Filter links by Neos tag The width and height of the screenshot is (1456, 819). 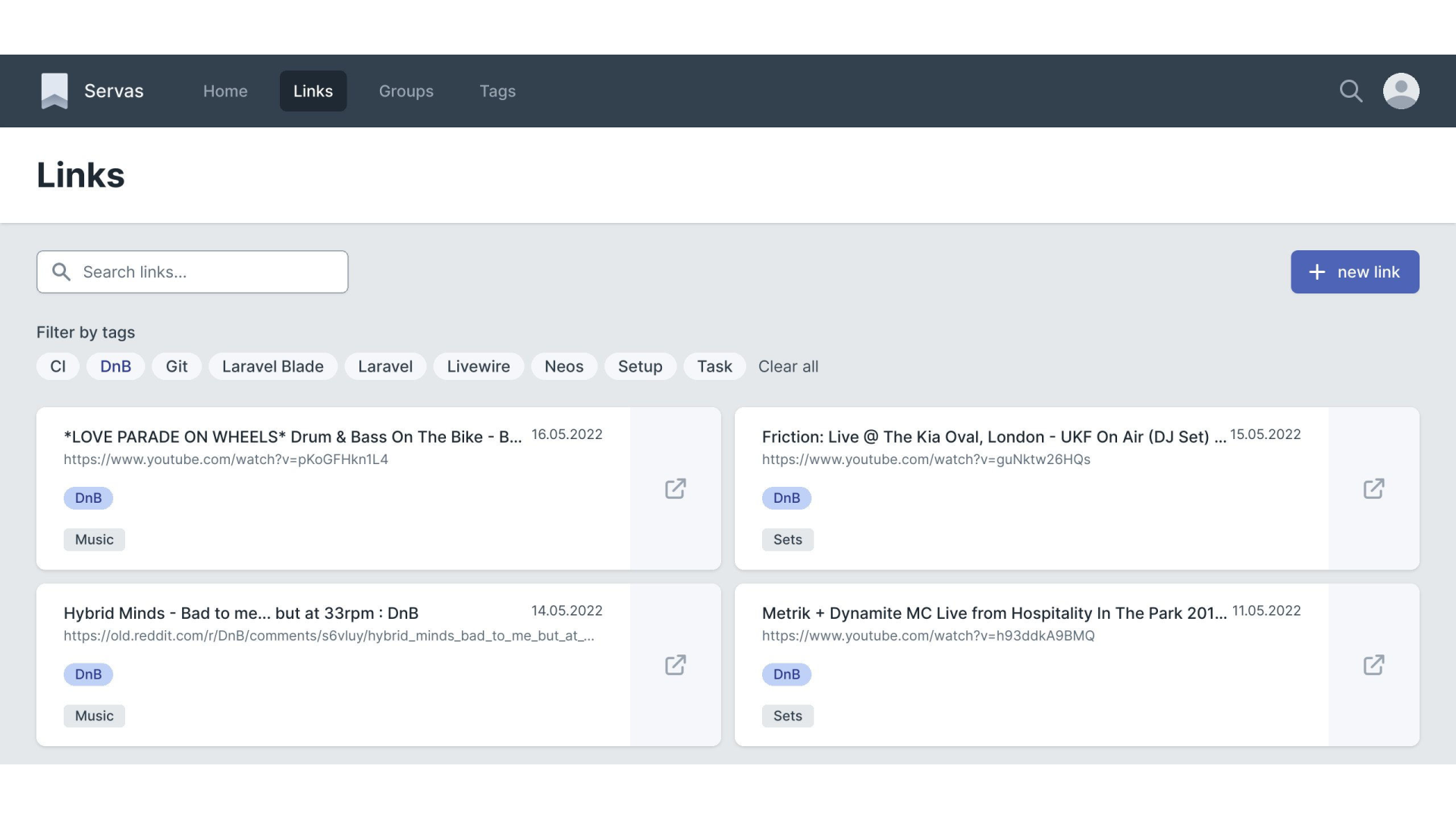pos(563,366)
